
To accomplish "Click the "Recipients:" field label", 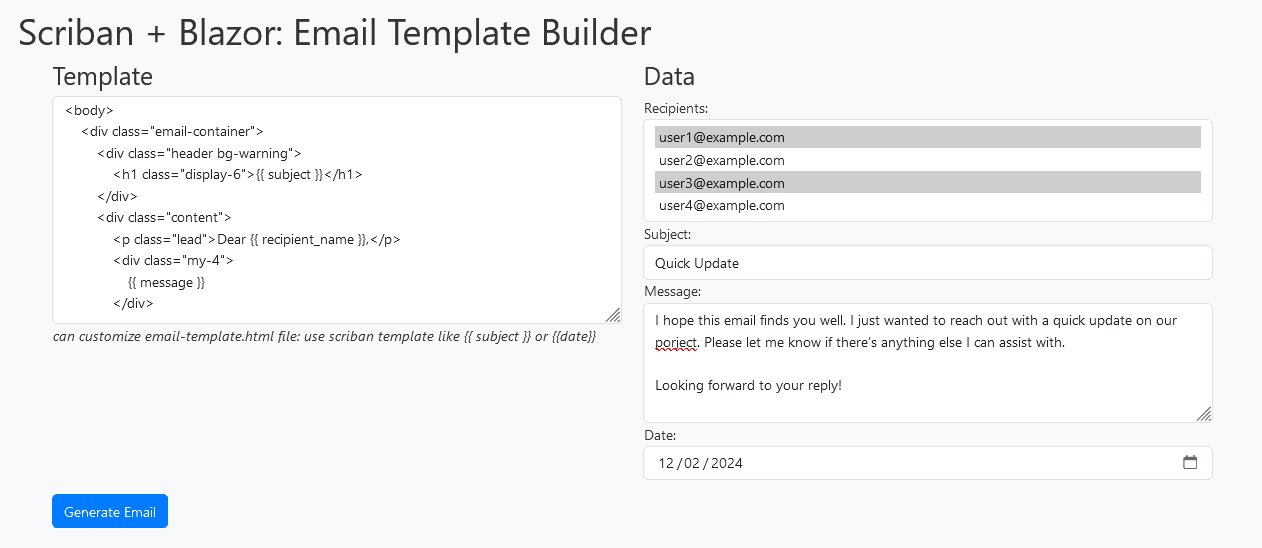I will tap(678, 108).
